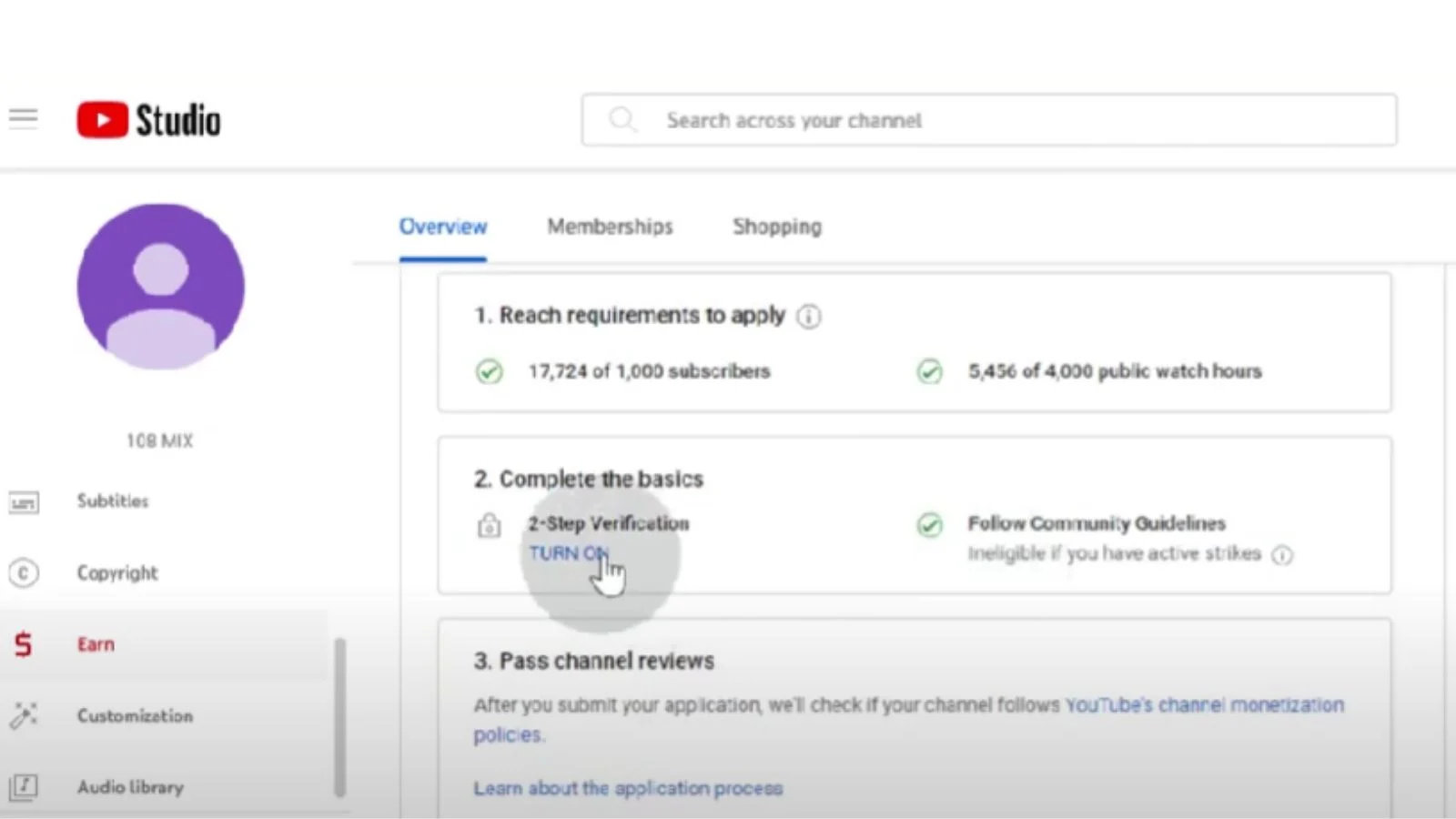Open the hamburger navigation menu
This screenshot has height=819, width=1456.
point(24,119)
